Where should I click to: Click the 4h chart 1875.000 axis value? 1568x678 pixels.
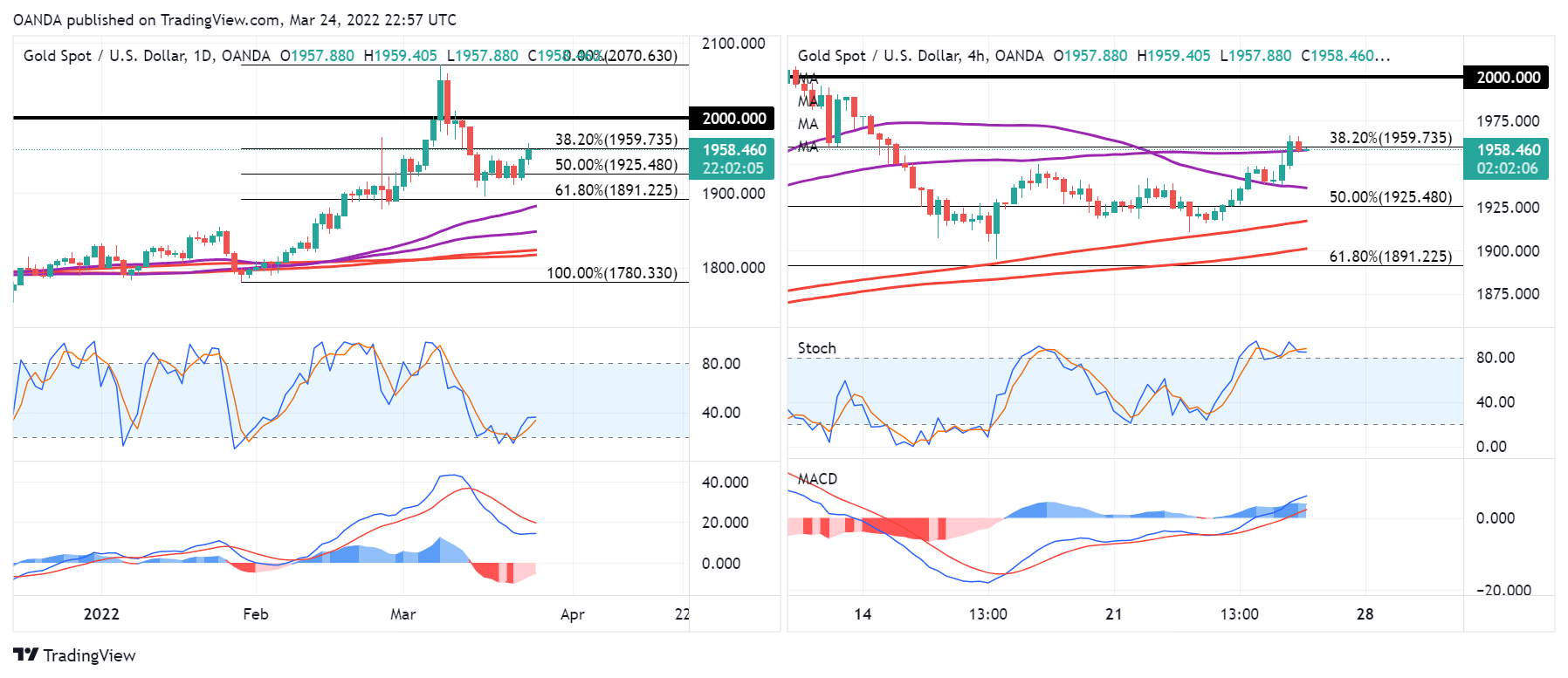1508,294
